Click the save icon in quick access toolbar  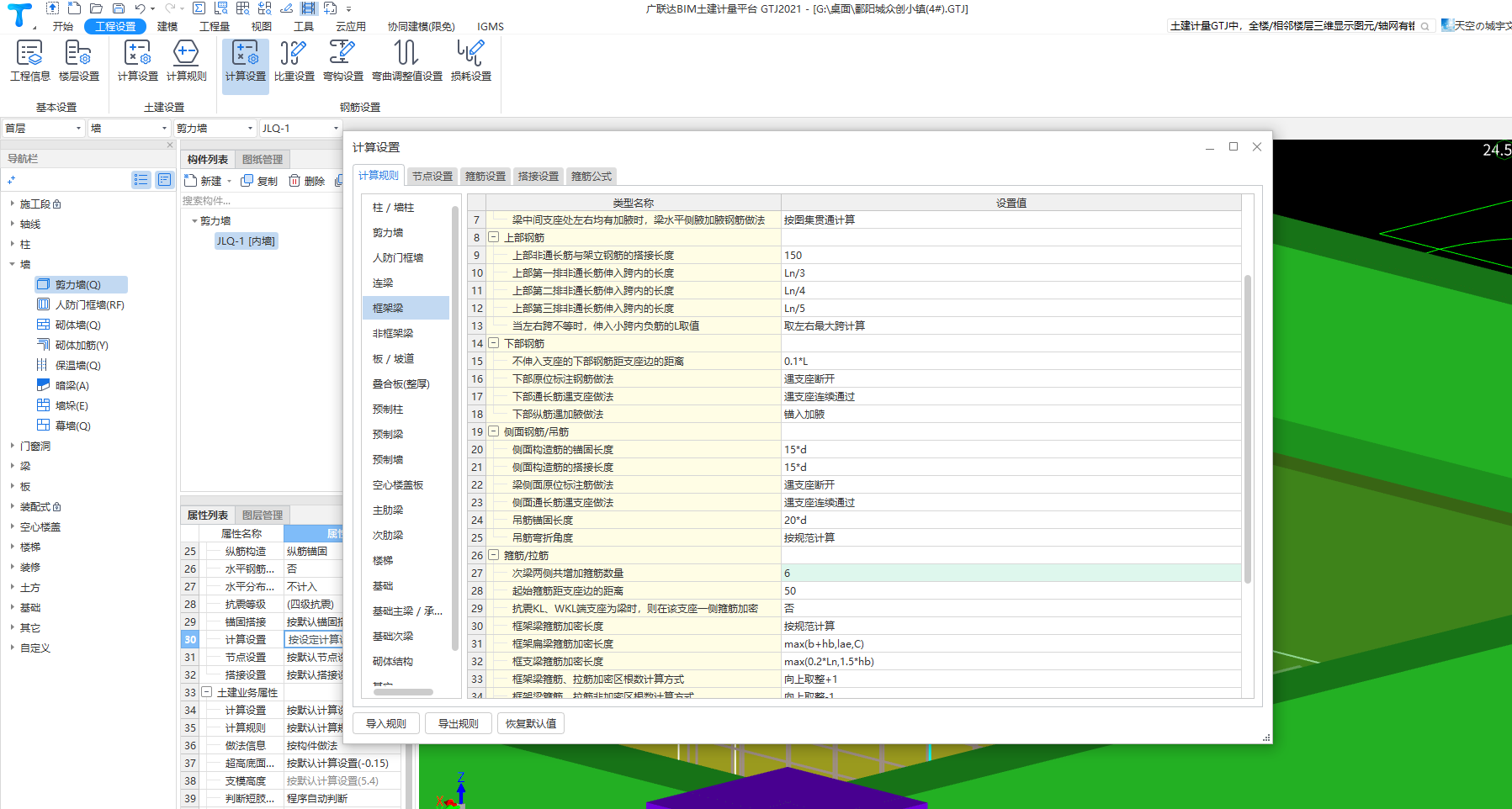coord(118,8)
